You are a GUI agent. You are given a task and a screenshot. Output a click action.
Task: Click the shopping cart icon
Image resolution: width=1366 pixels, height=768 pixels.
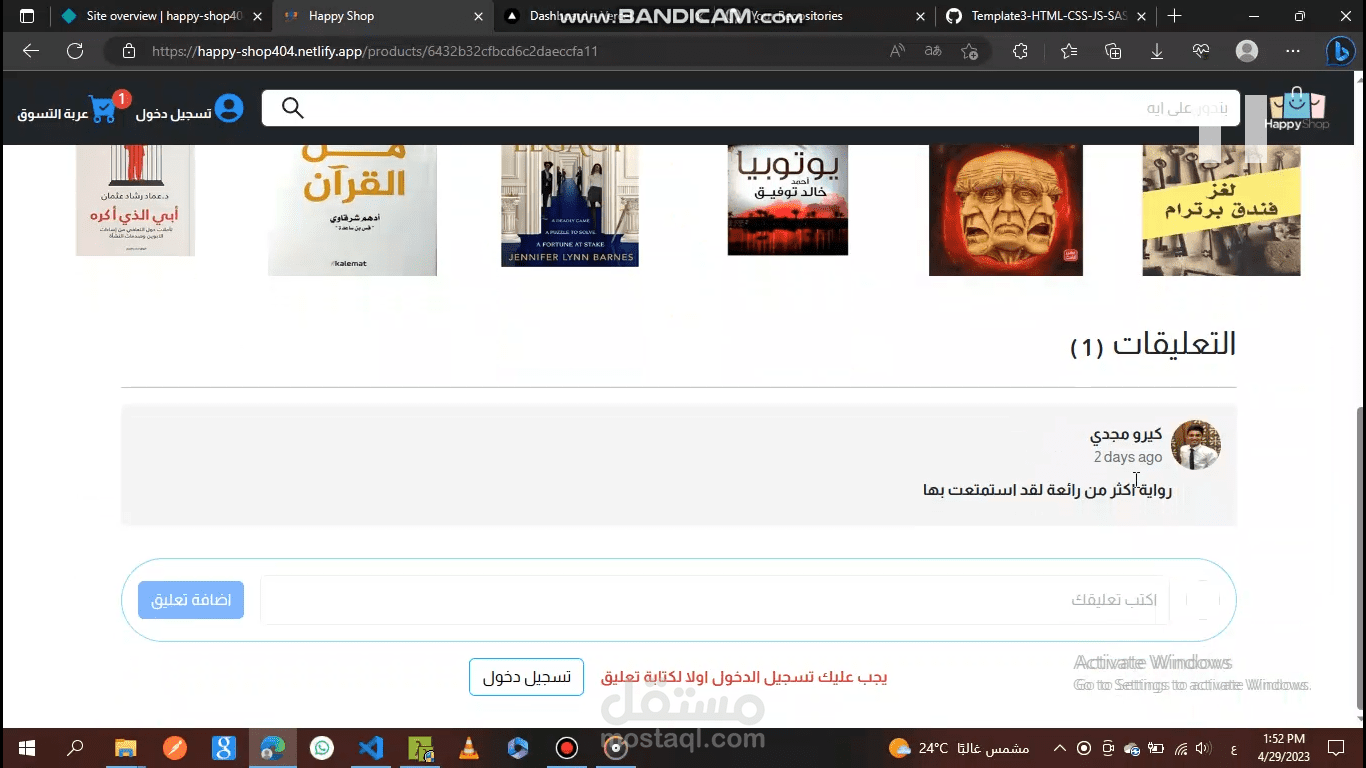click(104, 109)
